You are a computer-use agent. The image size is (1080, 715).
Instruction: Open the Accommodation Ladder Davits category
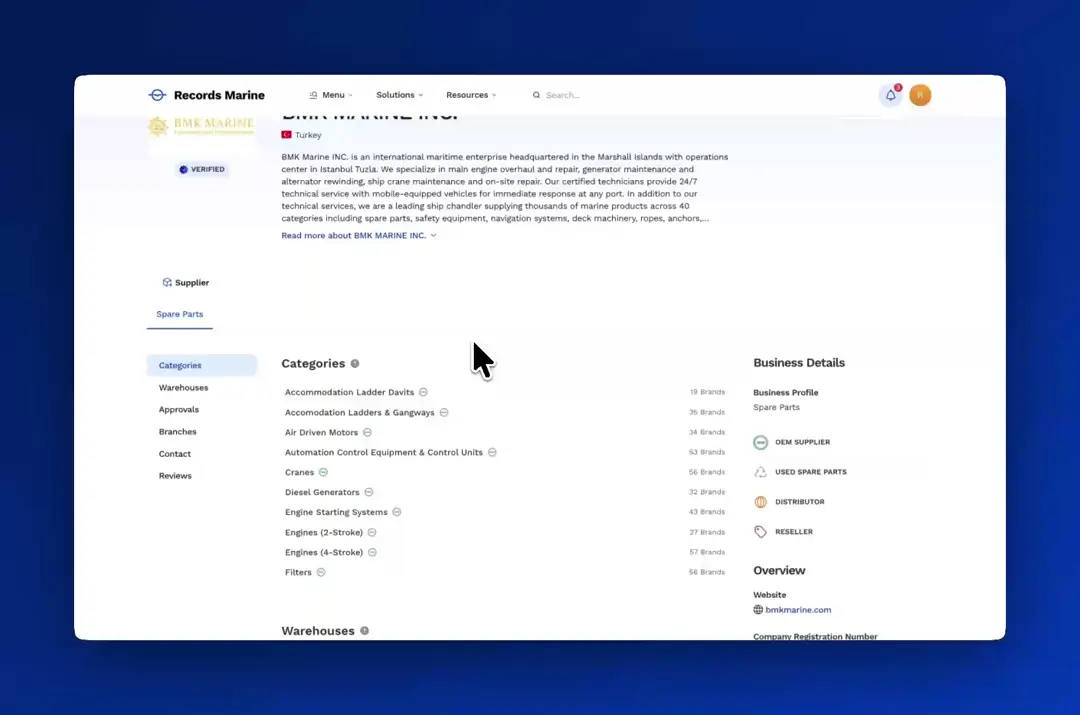(349, 392)
